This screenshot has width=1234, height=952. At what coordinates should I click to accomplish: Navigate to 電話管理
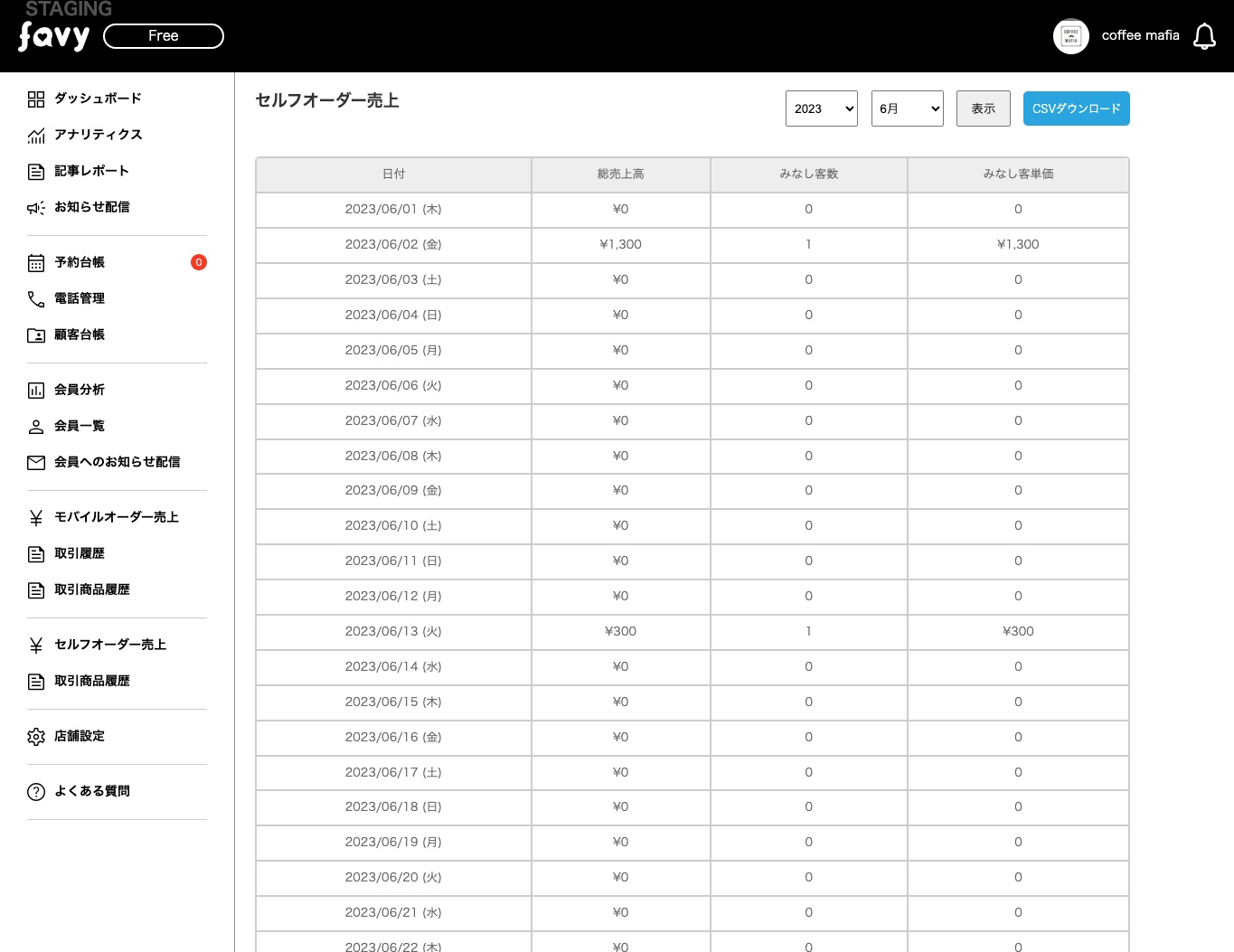tap(80, 298)
